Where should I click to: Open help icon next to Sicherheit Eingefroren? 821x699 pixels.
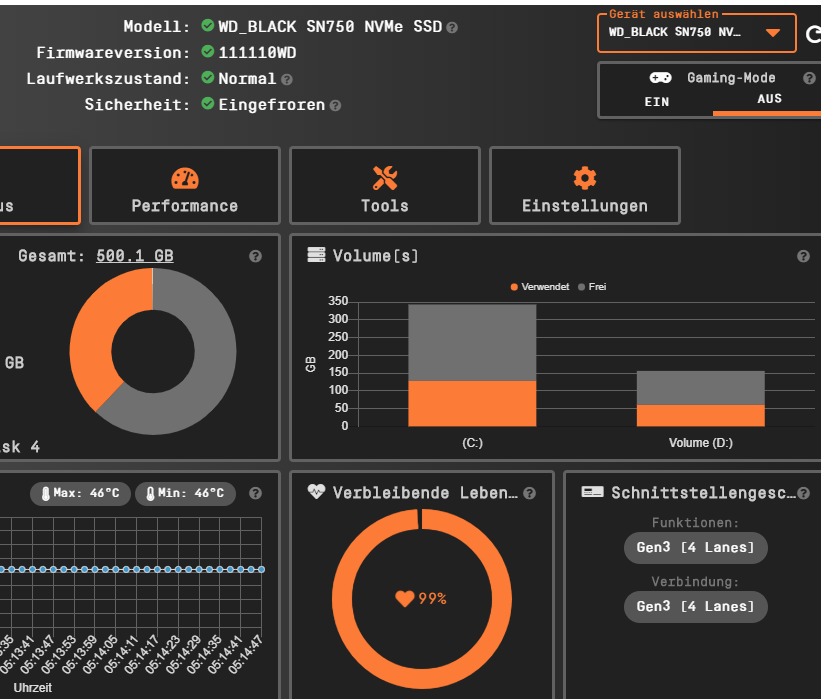335,106
